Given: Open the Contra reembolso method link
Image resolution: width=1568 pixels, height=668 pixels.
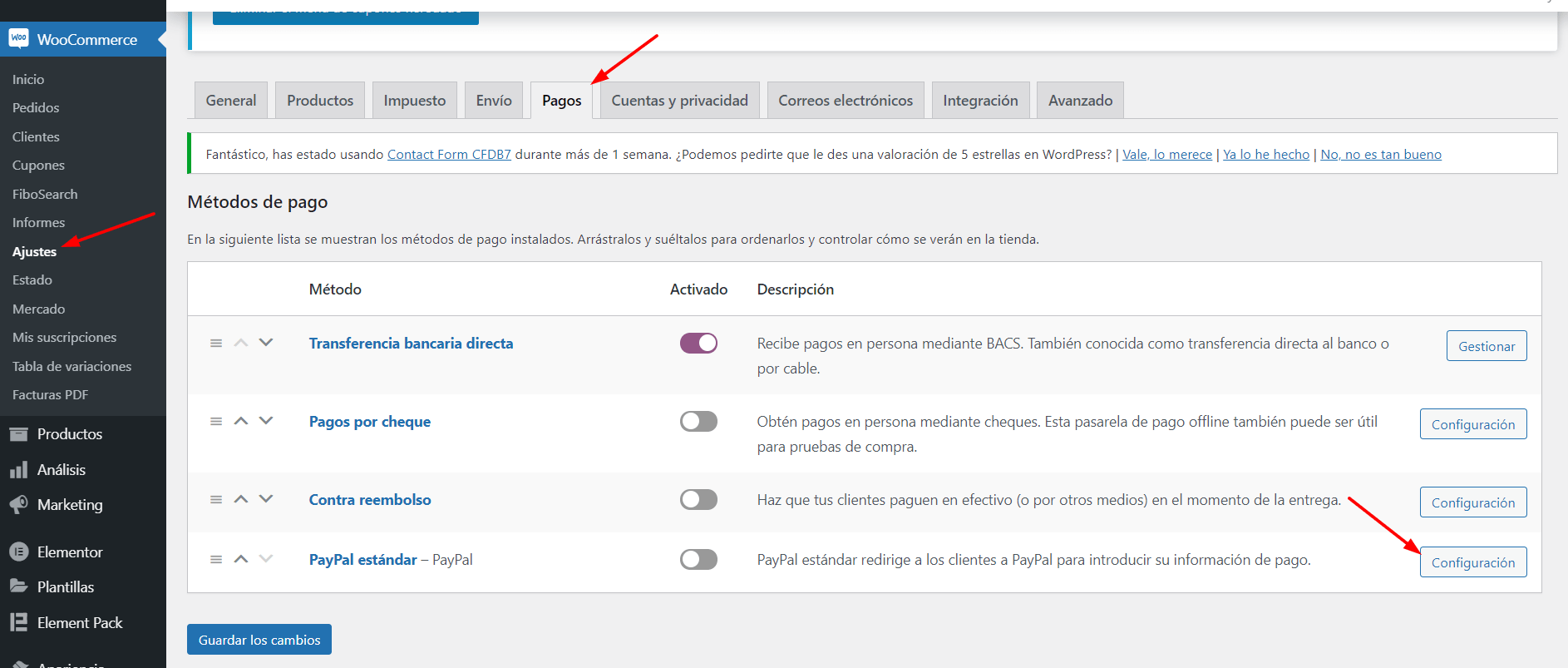Looking at the screenshot, I should (x=370, y=499).
